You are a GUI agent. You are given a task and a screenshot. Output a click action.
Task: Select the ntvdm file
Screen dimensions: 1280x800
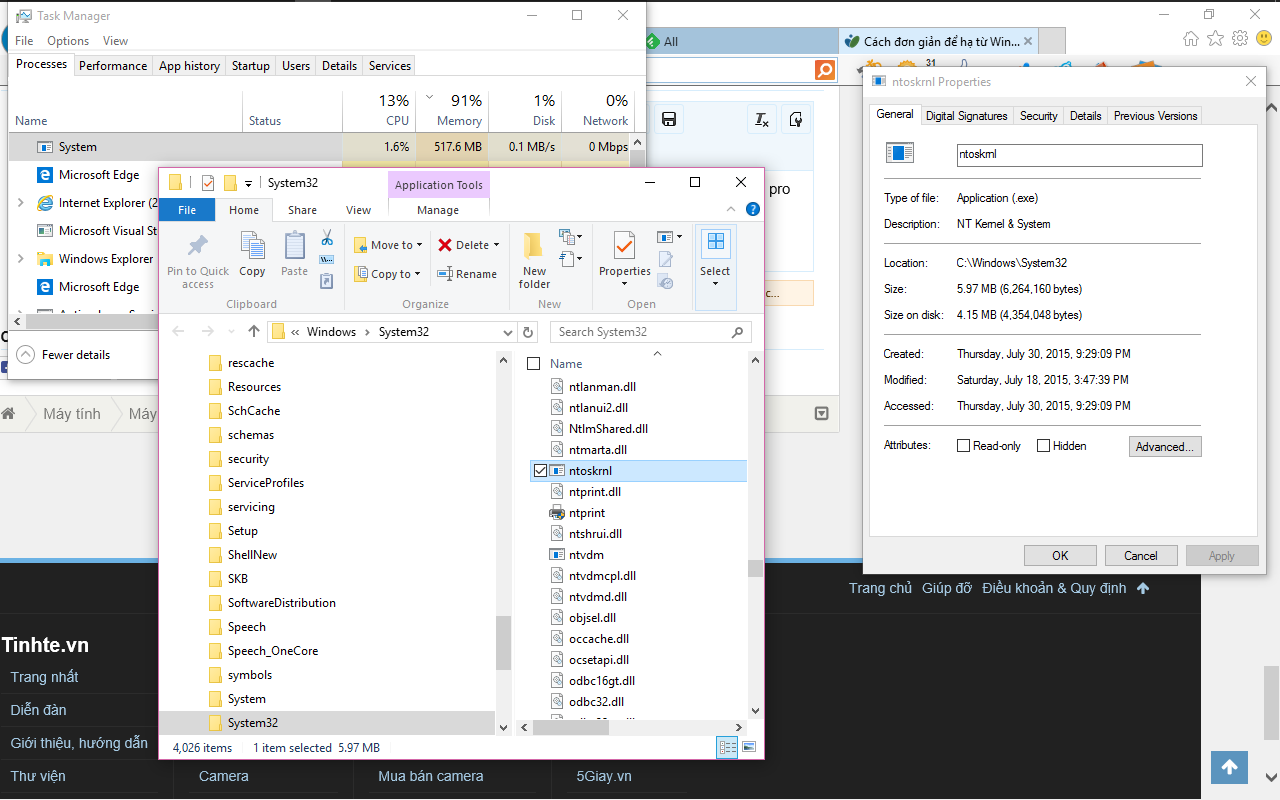[x=586, y=555]
